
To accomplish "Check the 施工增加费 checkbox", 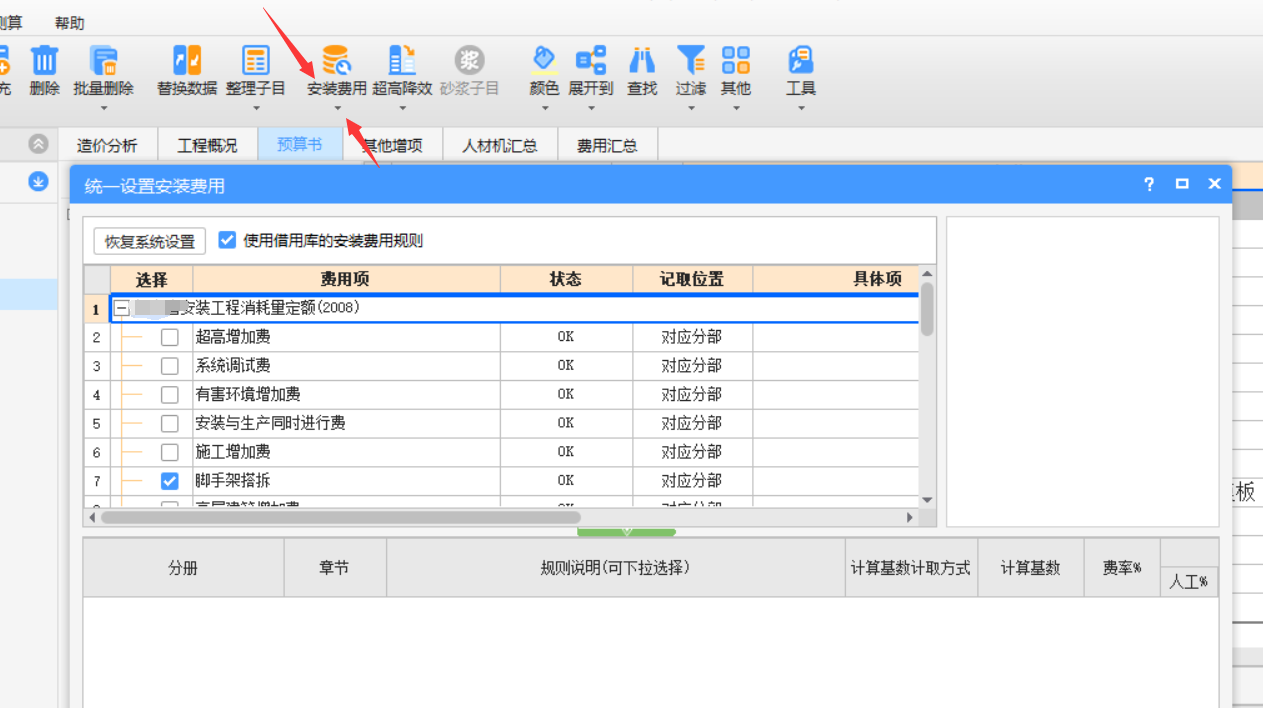I will point(170,453).
